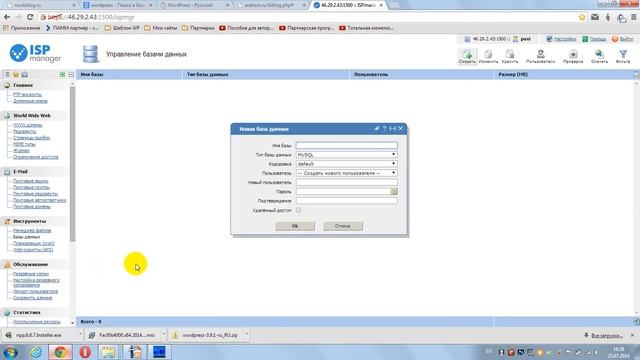Click the browser back arrow
Screen dimensions: 640x360
(x=7, y=17)
